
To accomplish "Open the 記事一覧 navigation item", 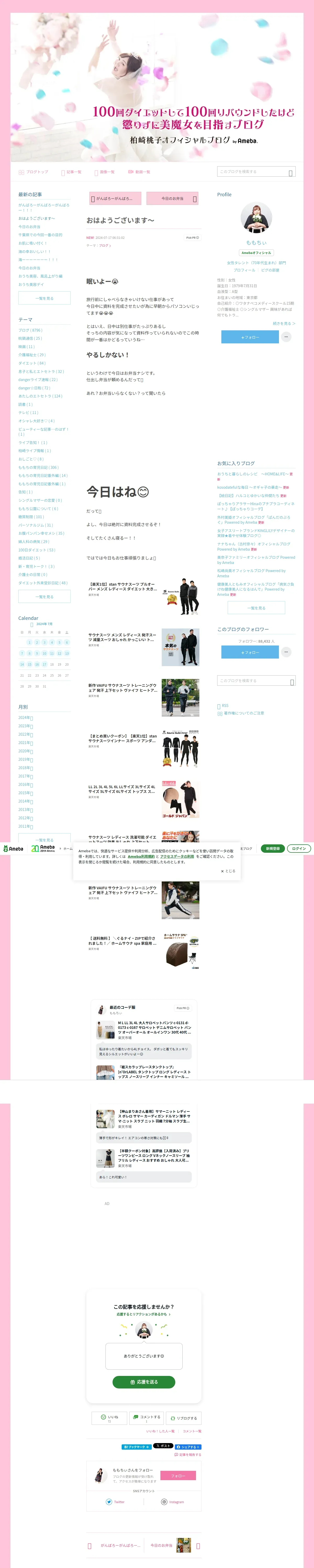I will click(71, 172).
